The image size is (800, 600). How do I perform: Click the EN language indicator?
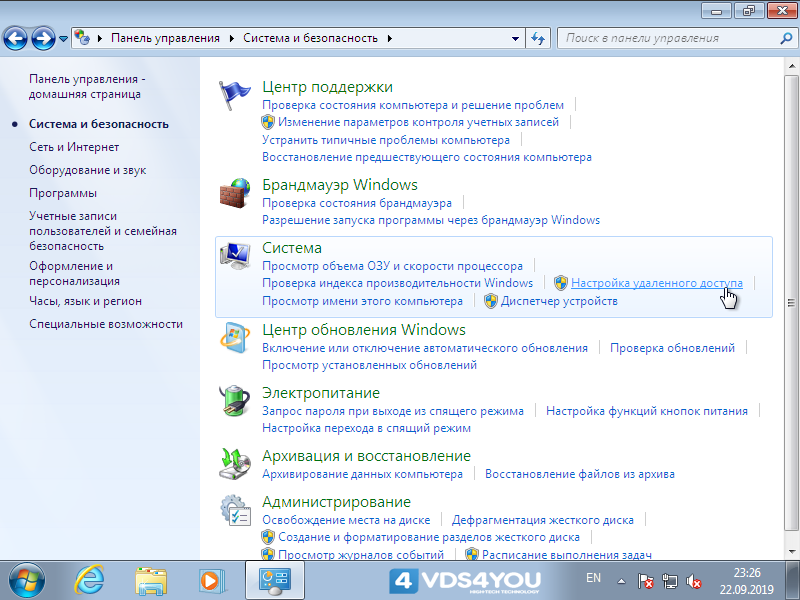coord(593,578)
